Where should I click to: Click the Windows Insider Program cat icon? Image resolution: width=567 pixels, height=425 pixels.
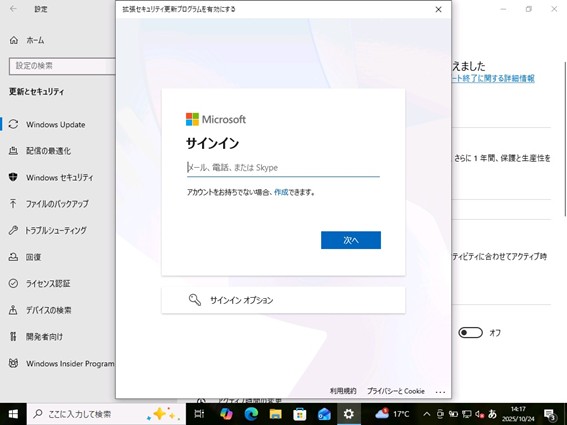[13, 363]
